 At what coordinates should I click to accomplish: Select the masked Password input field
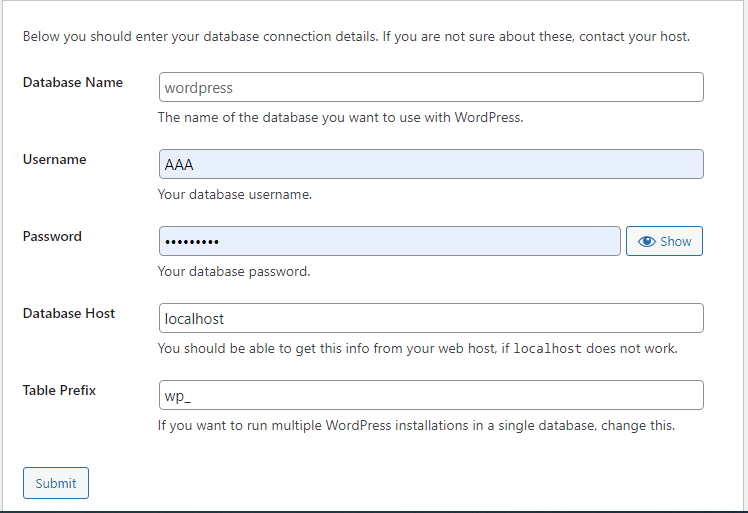[390, 241]
